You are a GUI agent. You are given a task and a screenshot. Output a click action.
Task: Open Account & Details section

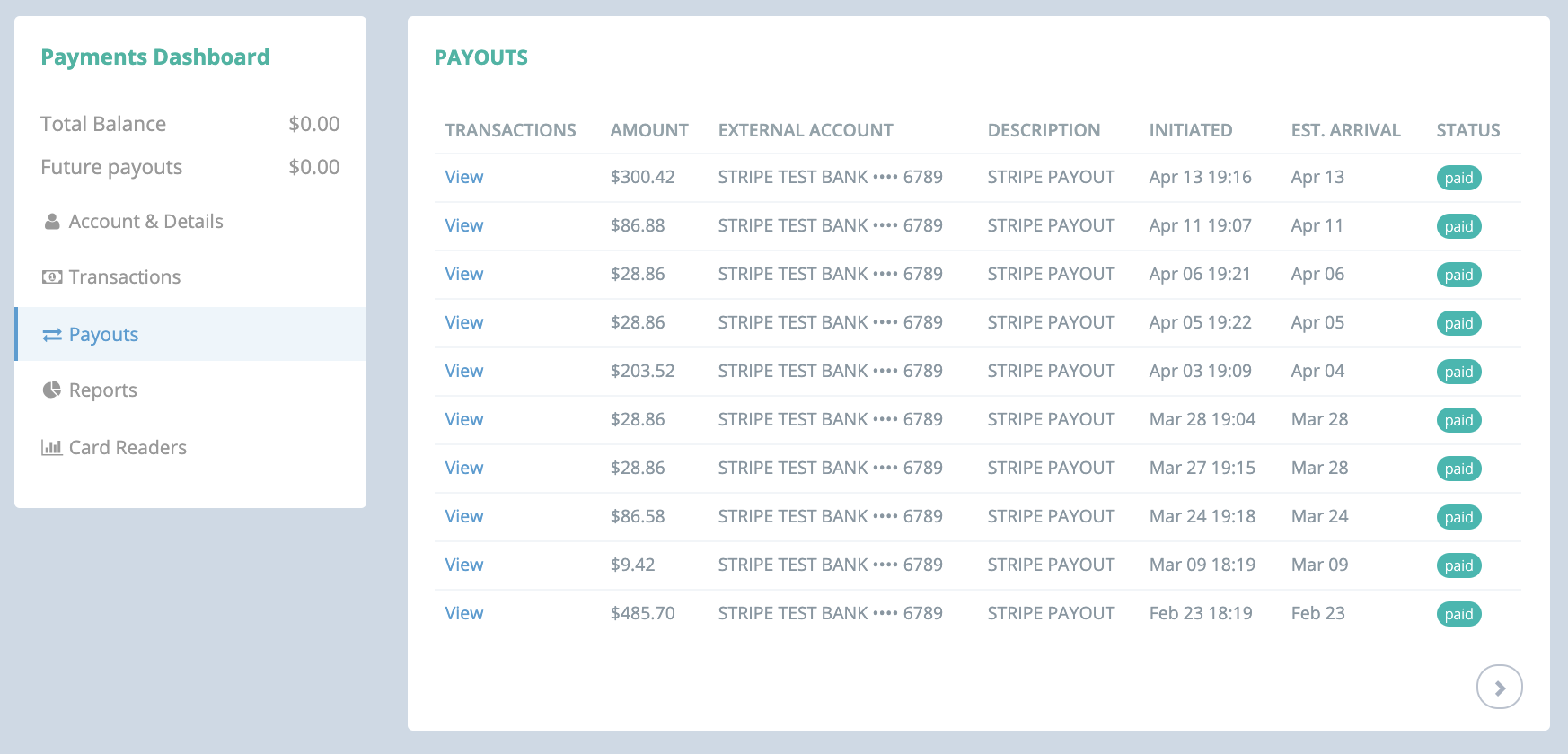(190, 222)
